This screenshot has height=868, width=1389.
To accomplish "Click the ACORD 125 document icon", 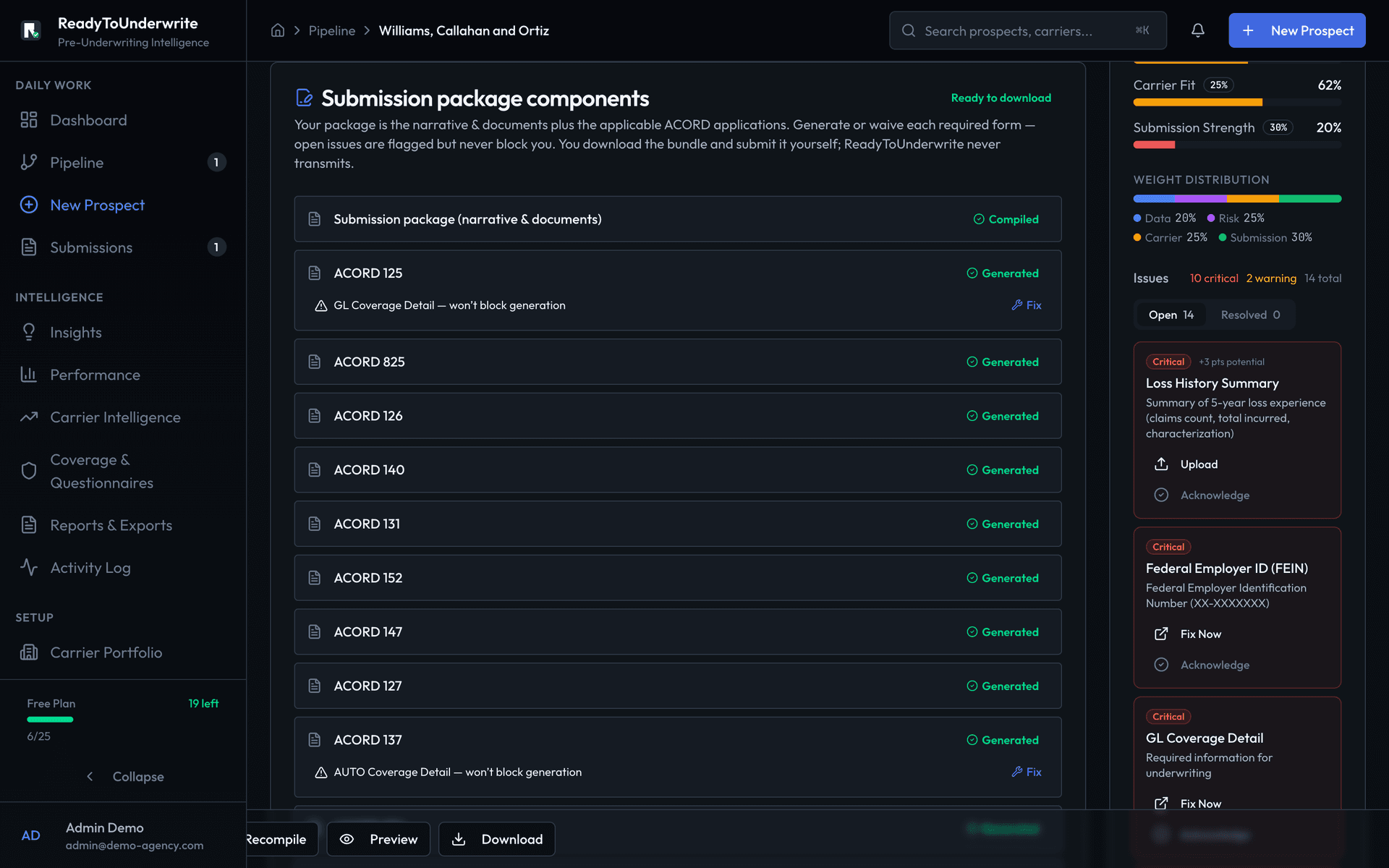I will 315,273.
